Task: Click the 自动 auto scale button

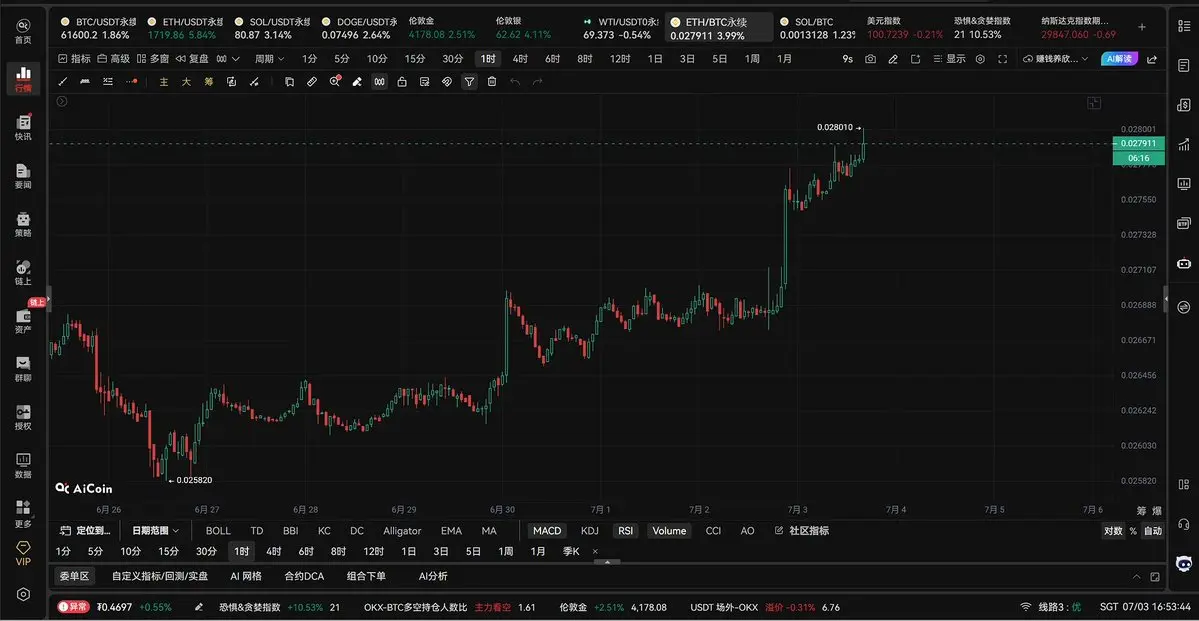Action: pos(1153,531)
